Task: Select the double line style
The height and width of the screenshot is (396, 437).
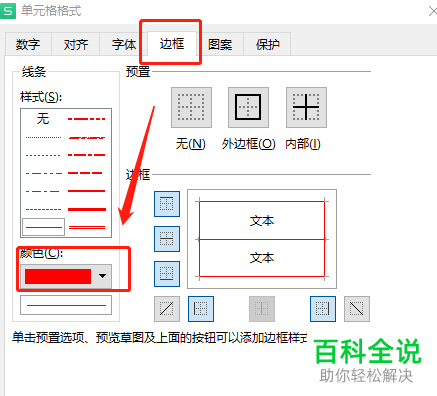Action: coord(87,227)
